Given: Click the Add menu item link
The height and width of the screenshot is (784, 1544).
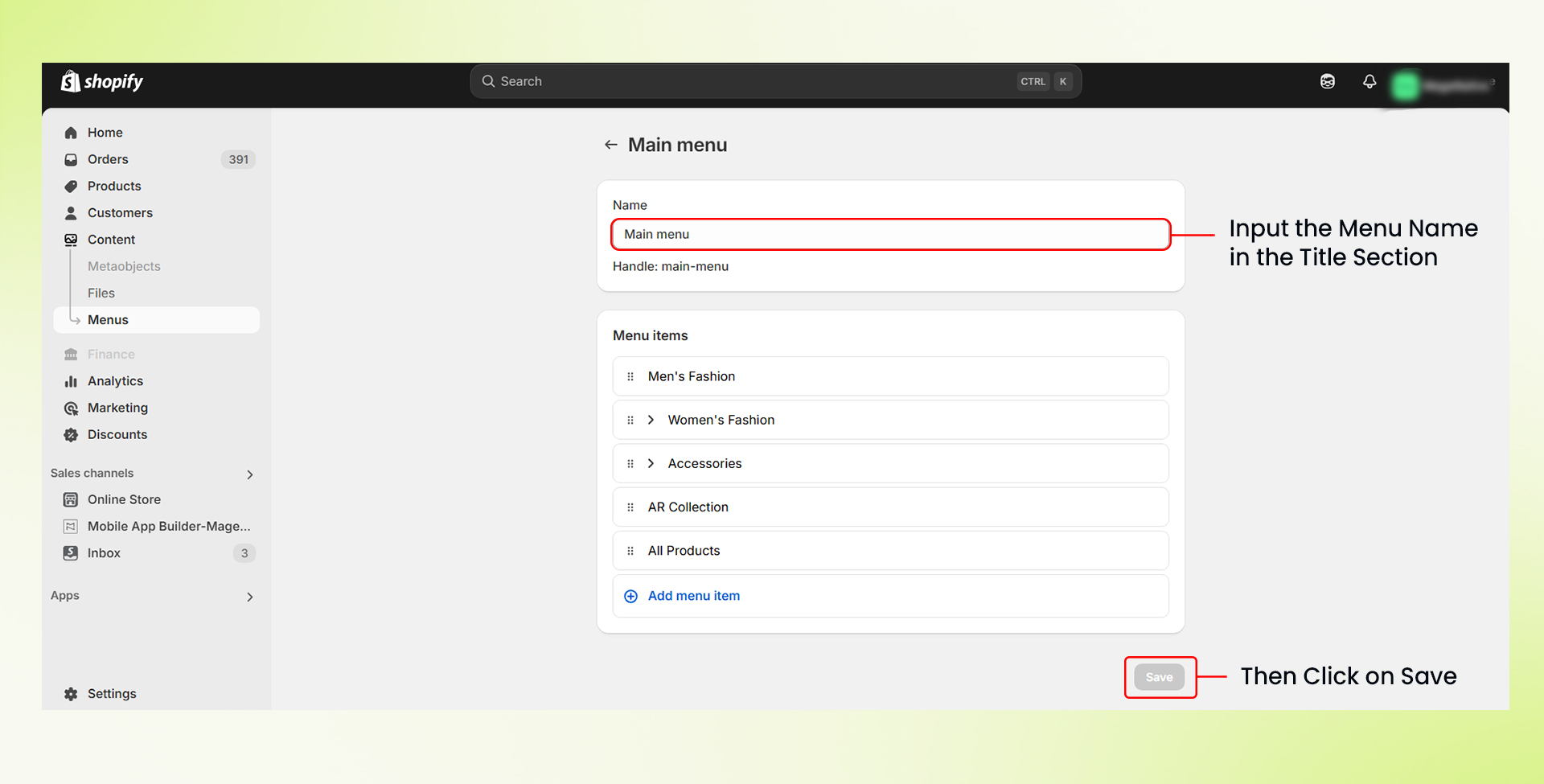Looking at the screenshot, I should pyautogui.click(x=693, y=595).
